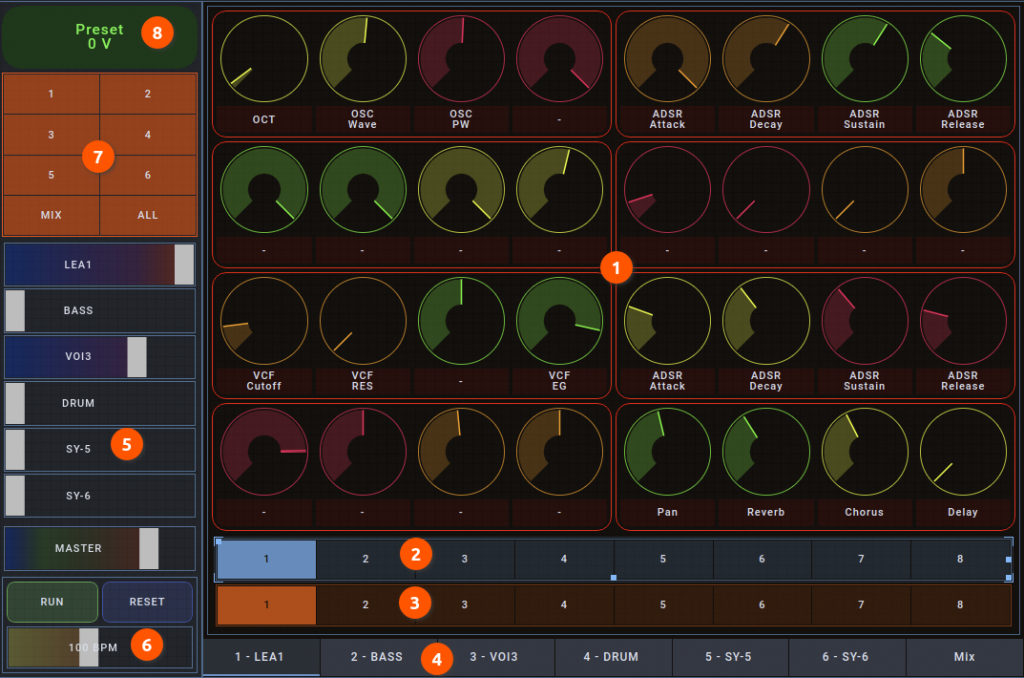Open the 4 - DRUM tab

[613, 657]
